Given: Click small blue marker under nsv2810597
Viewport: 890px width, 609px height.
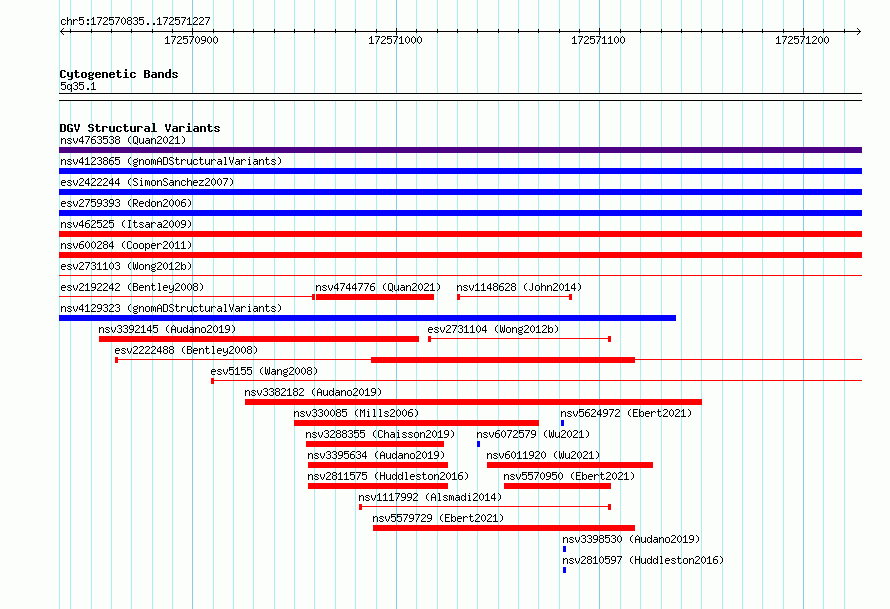Looking at the screenshot, I should 564,570.
